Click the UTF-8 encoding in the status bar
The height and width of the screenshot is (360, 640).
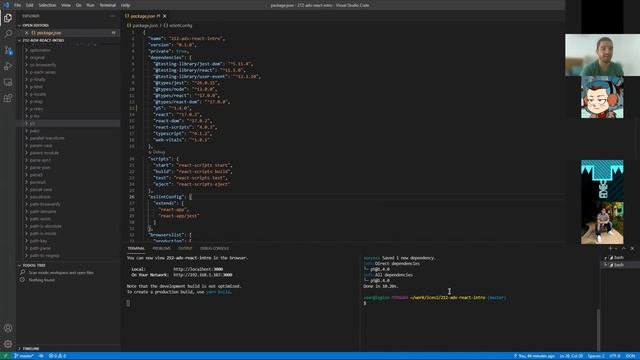tap(615, 356)
